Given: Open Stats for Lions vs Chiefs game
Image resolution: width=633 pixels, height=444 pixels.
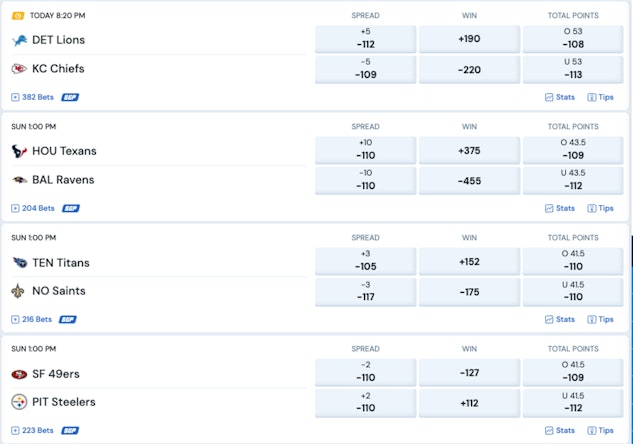Looking at the screenshot, I should [560, 97].
